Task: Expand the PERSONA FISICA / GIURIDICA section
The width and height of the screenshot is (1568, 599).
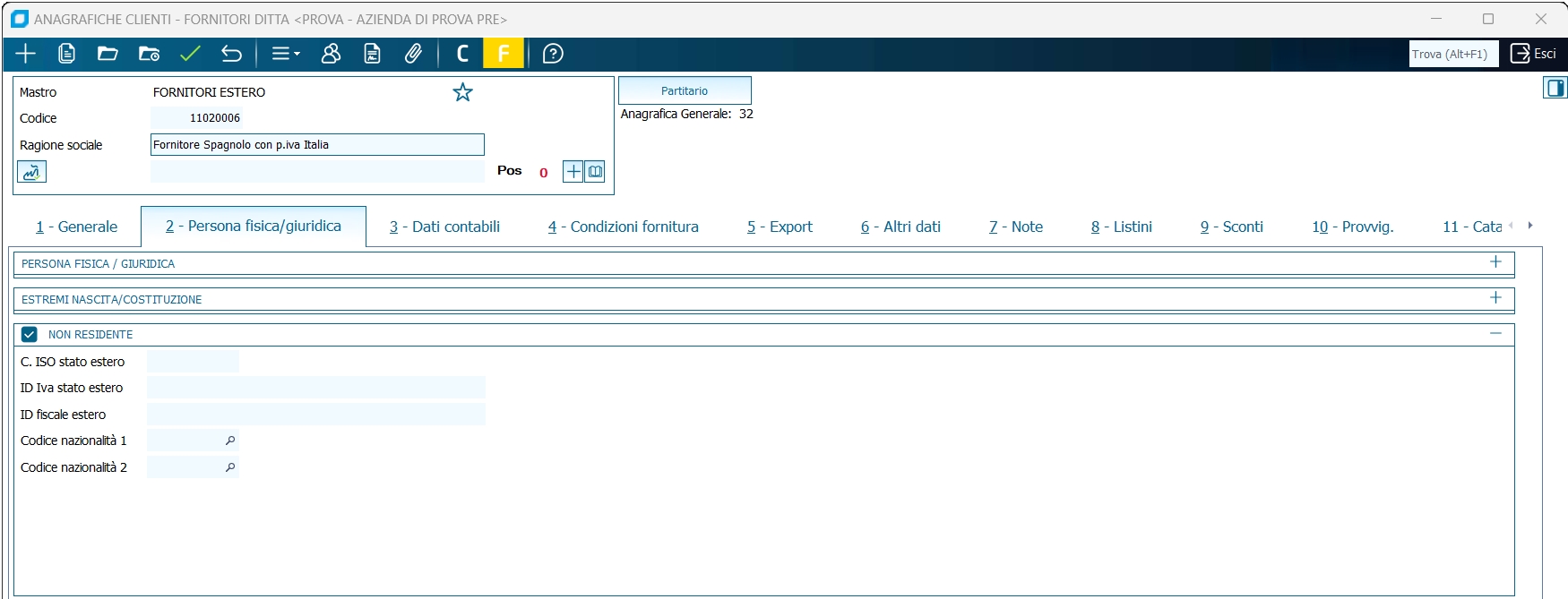Action: pyautogui.click(x=1495, y=262)
